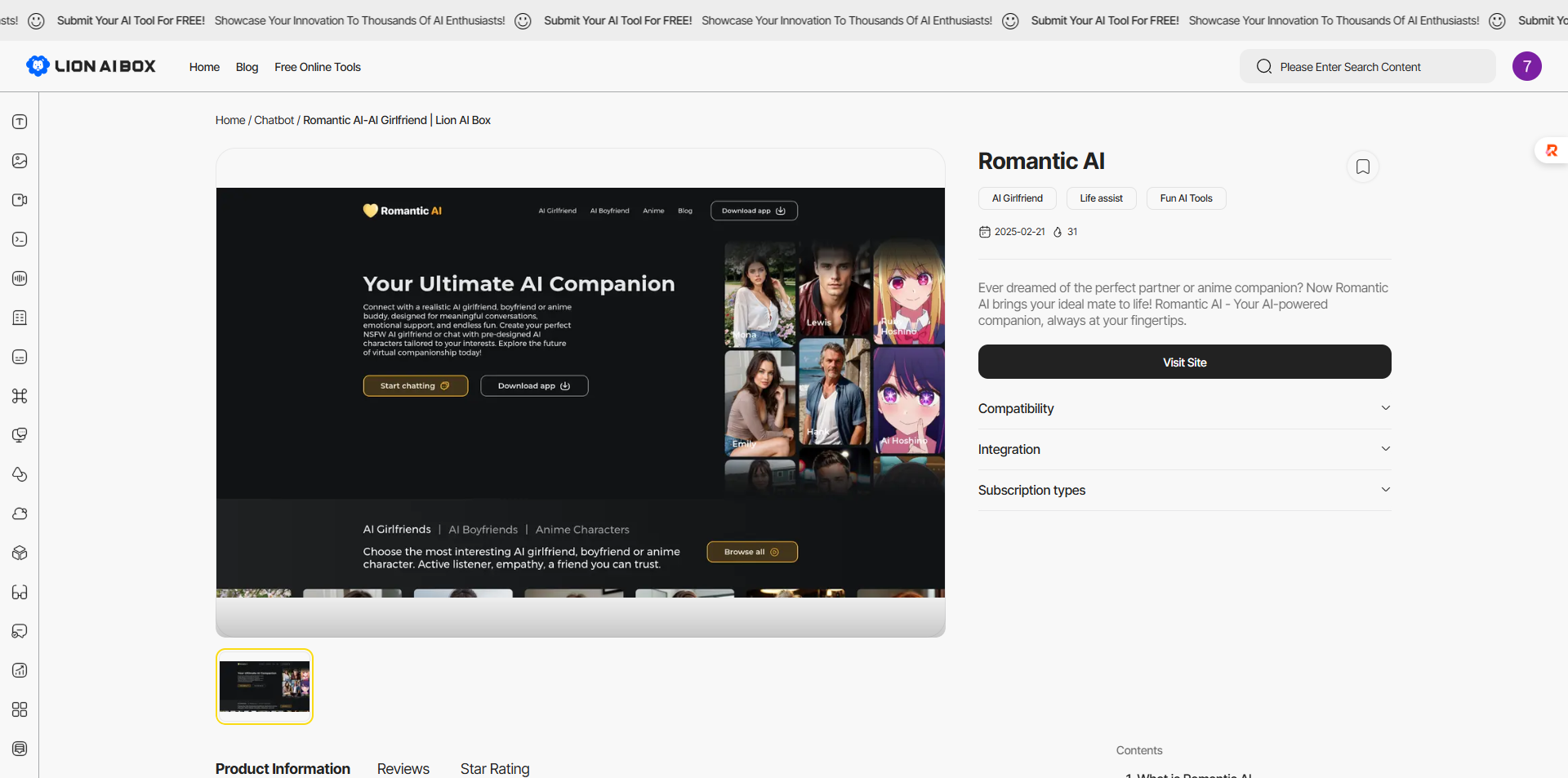Viewport: 1568px width, 778px height.
Task: Click the Visit Site button
Action: point(1184,362)
